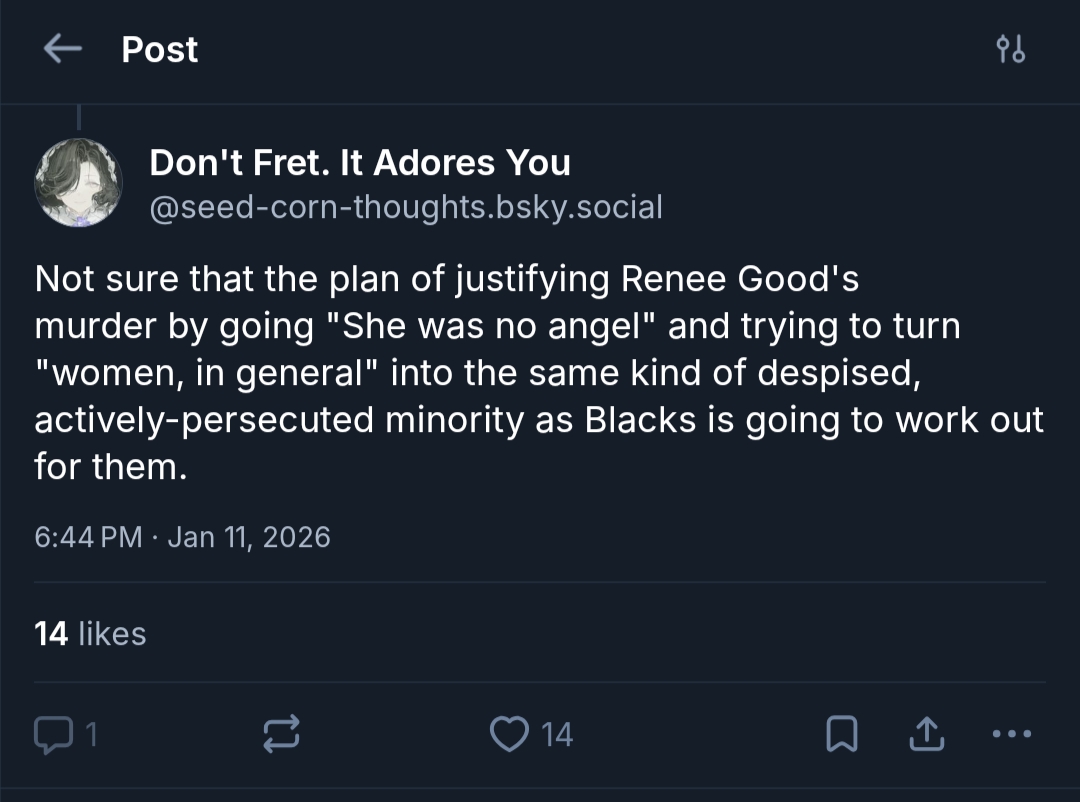
Task: Open the repost menu arrows icon
Action: (x=281, y=736)
